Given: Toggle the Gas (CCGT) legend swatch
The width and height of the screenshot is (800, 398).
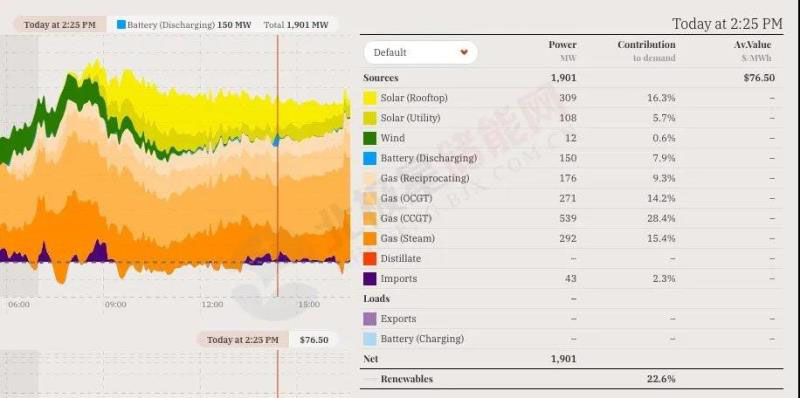Looking at the screenshot, I should click(370, 218).
